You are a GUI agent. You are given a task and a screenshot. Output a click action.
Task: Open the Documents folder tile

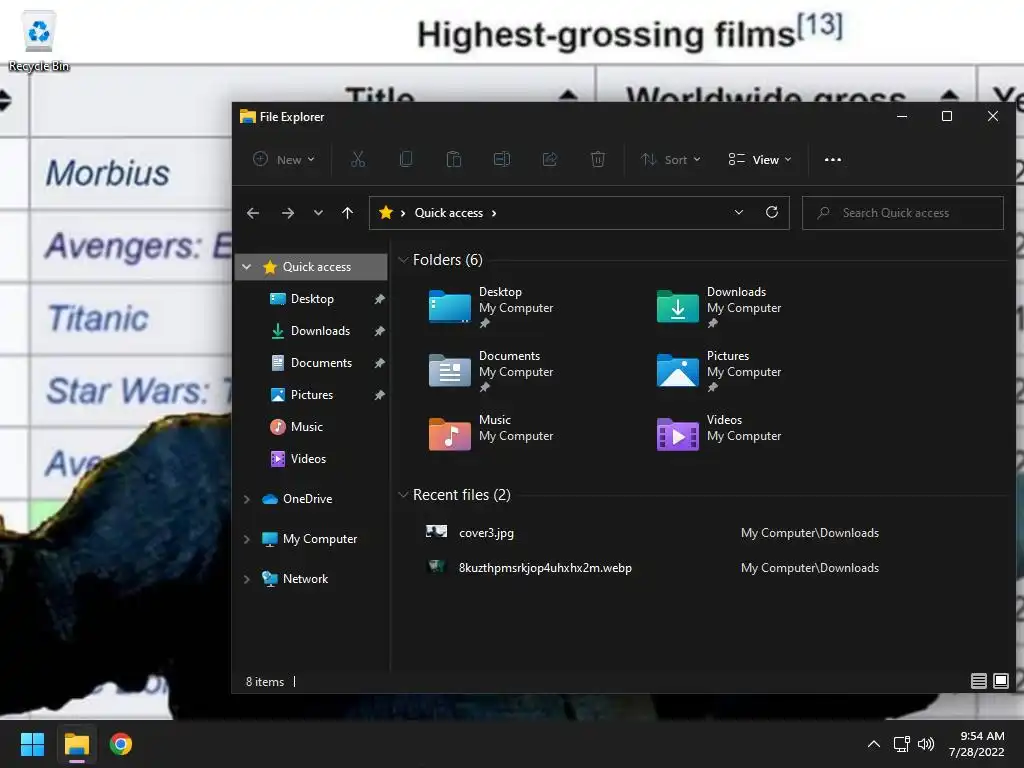point(491,371)
